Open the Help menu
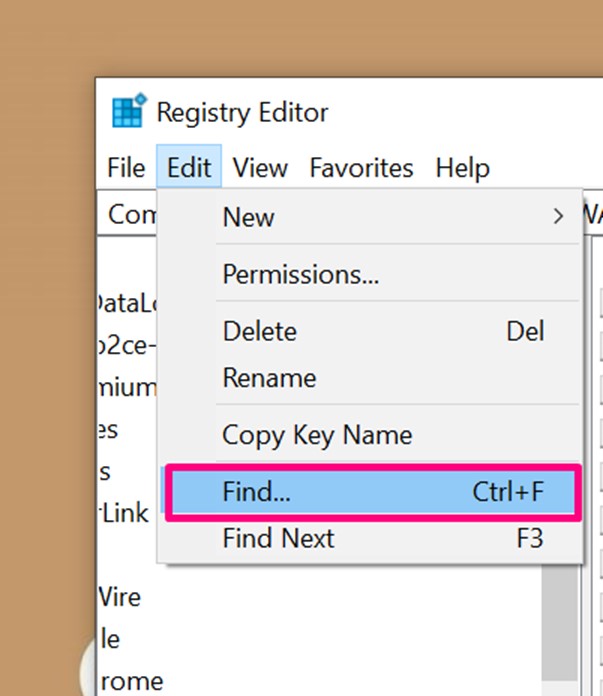Screen dimensions: 603x696 (x=462, y=168)
